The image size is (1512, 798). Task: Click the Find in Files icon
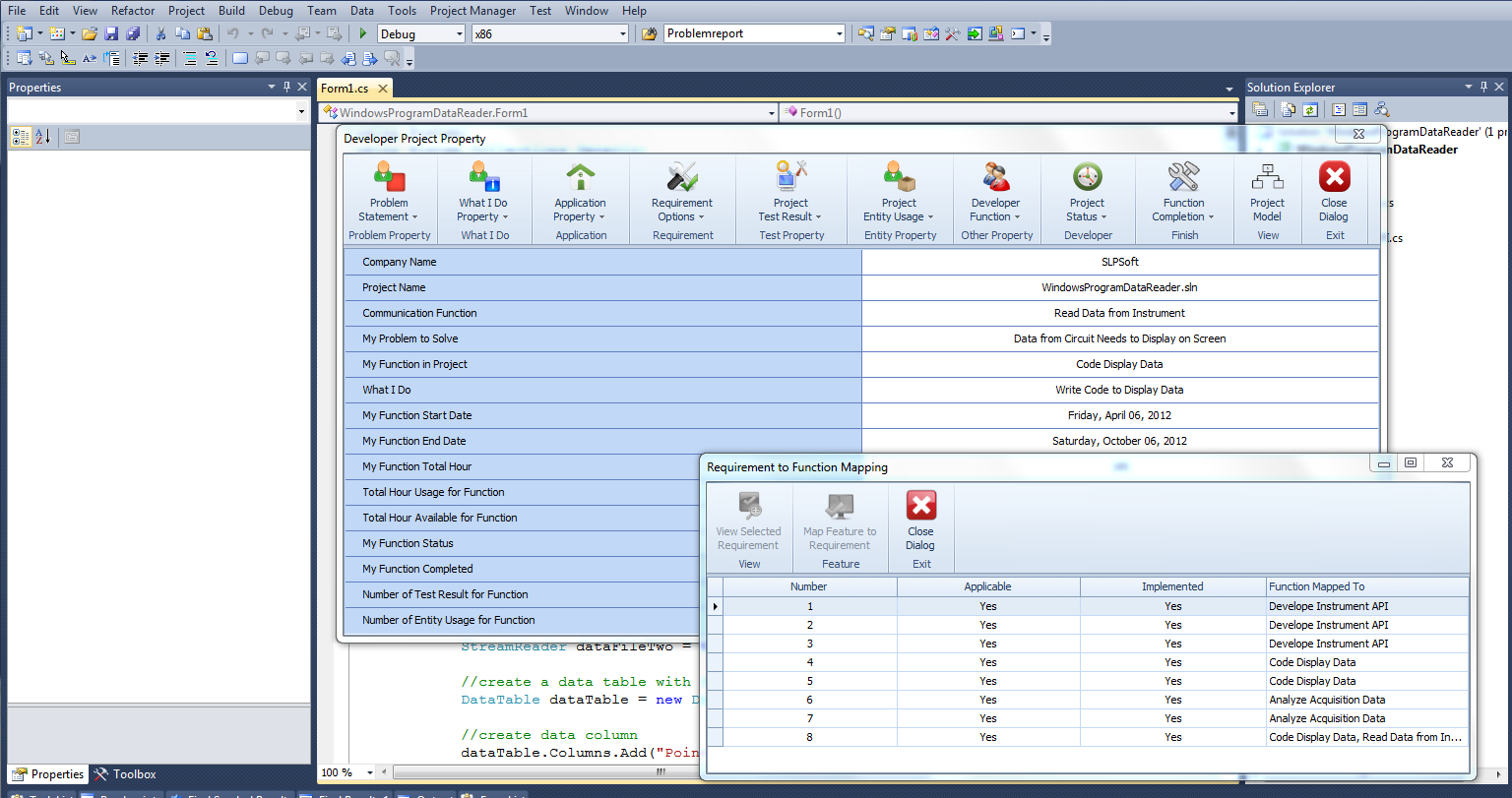(x=649, y=33)
